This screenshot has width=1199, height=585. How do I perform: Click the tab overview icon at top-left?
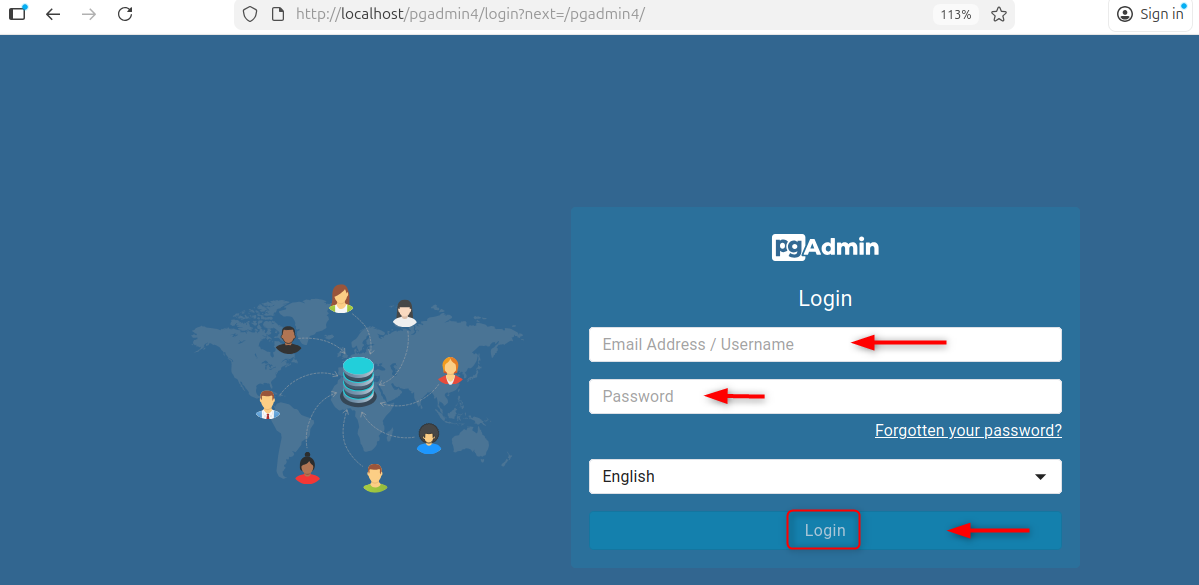tap(17, 14)
